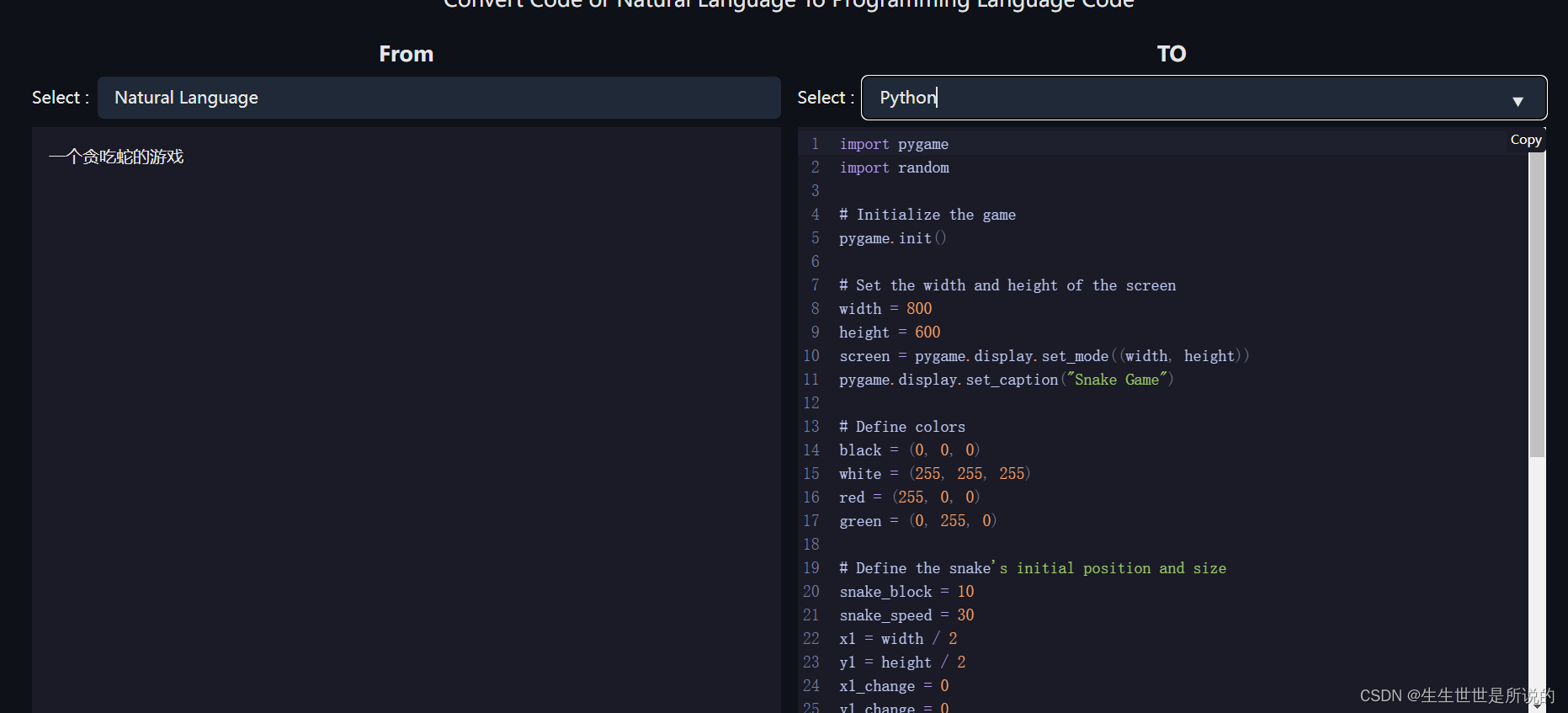Click line number 18 in the gutter
Screen dimensions: 1568x713
(x=811, y=545)
